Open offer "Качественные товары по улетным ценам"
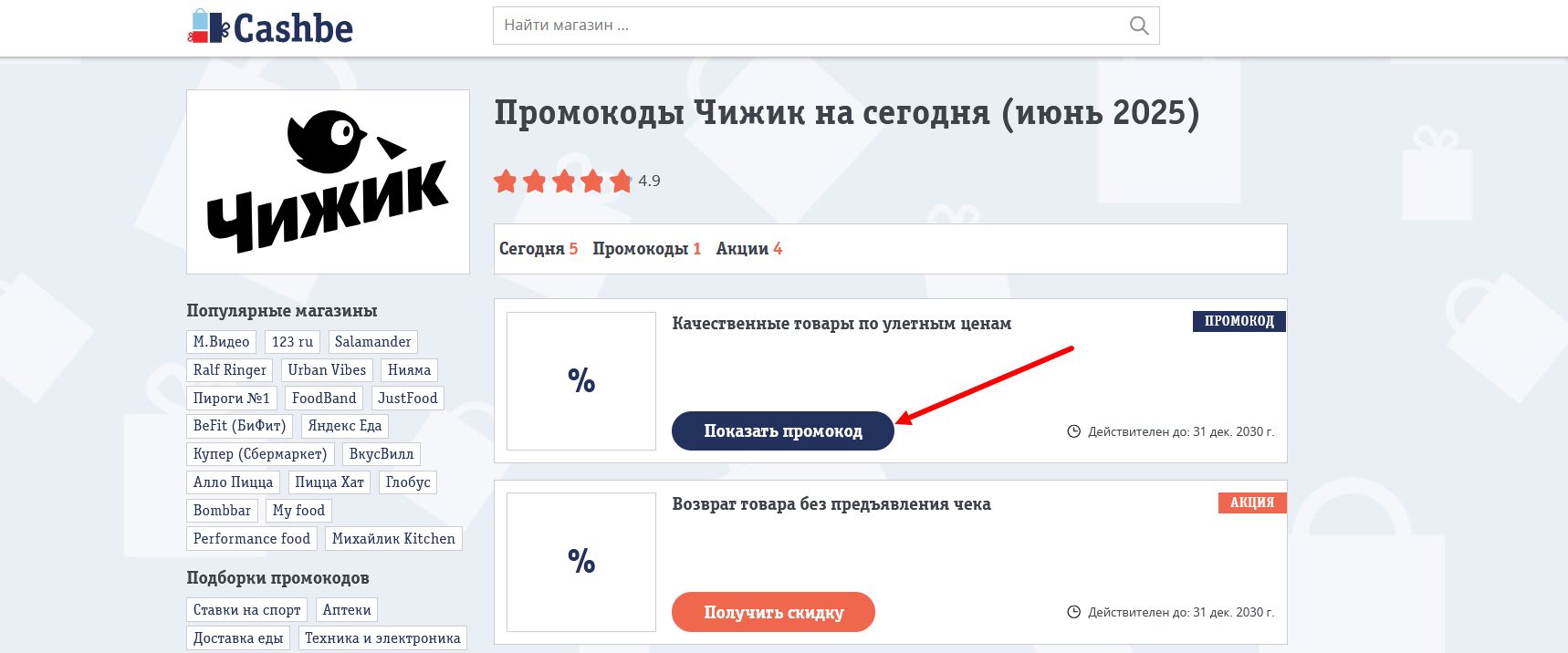Screen dimensions: 1568x653 [x=841, y=324]
